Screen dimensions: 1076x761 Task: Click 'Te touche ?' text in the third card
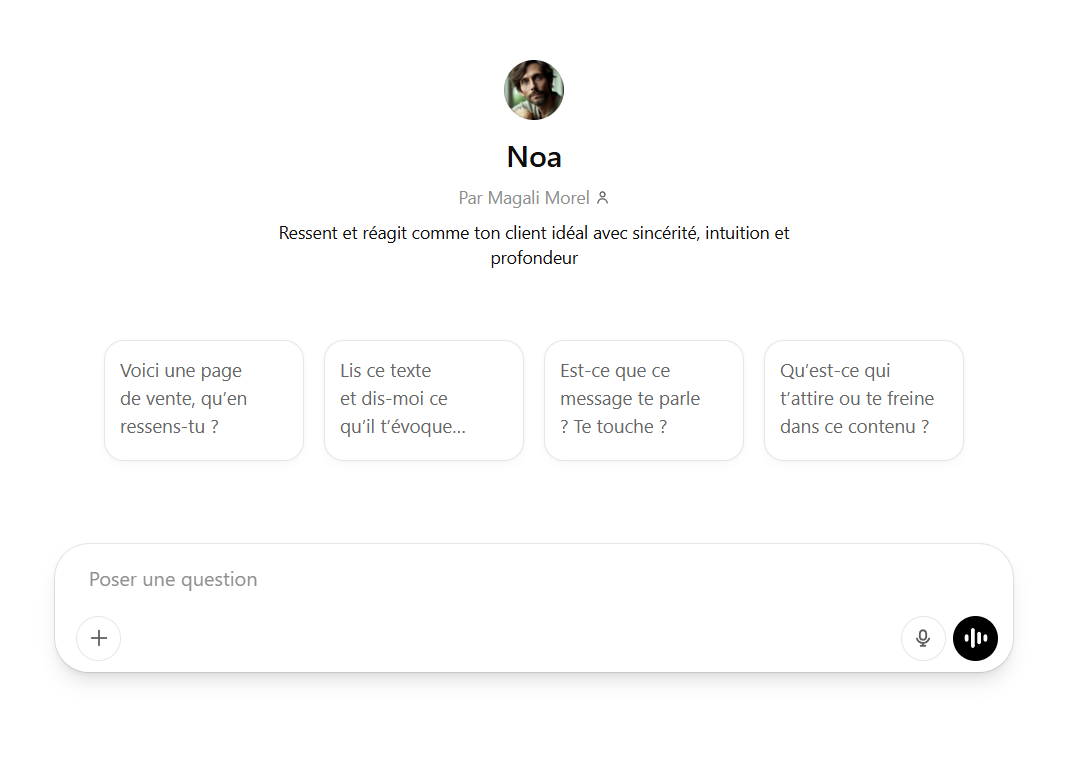click(x=620, y=427)
